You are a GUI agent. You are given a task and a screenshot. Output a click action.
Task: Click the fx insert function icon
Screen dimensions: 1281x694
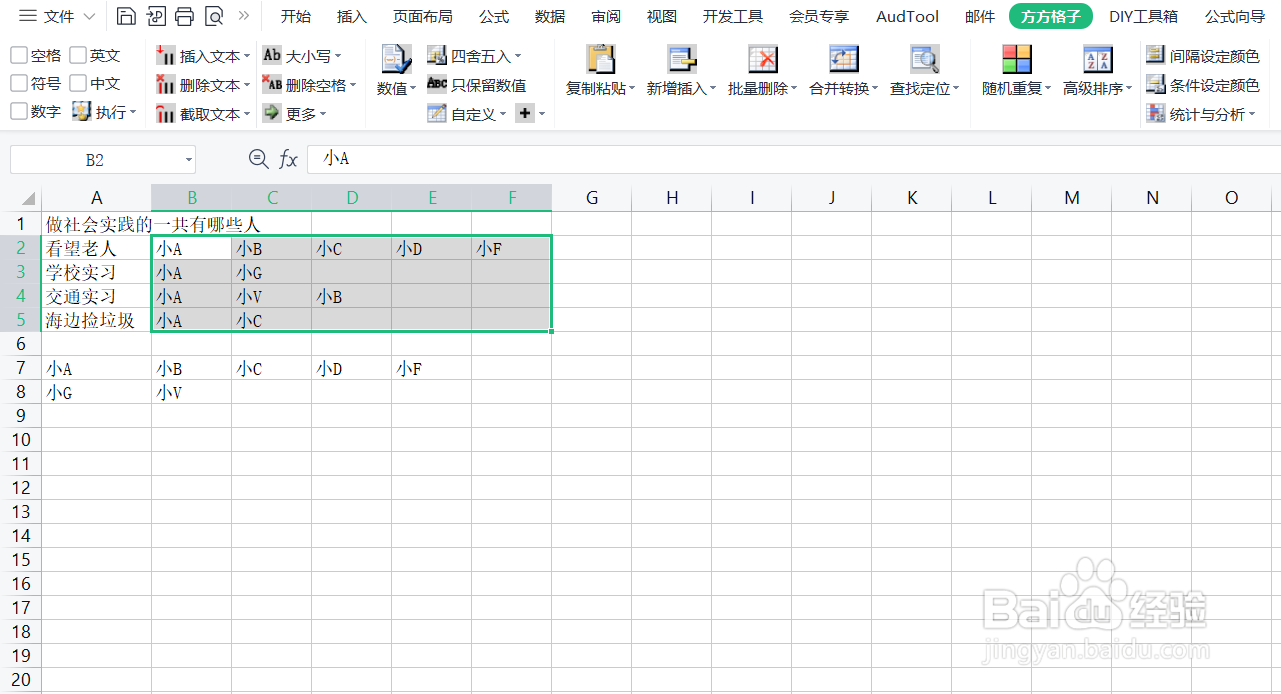(288, 159)
